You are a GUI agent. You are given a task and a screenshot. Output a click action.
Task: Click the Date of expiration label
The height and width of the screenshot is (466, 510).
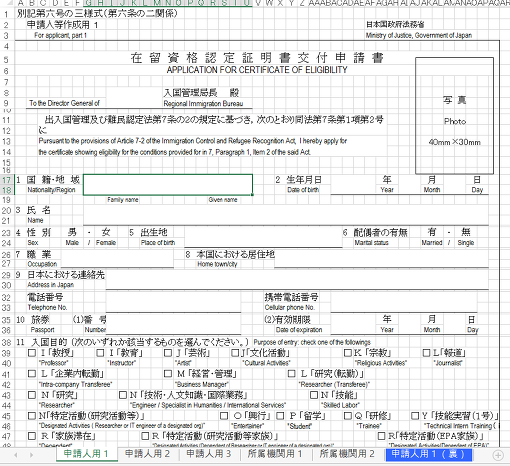(x=299, y=330)
